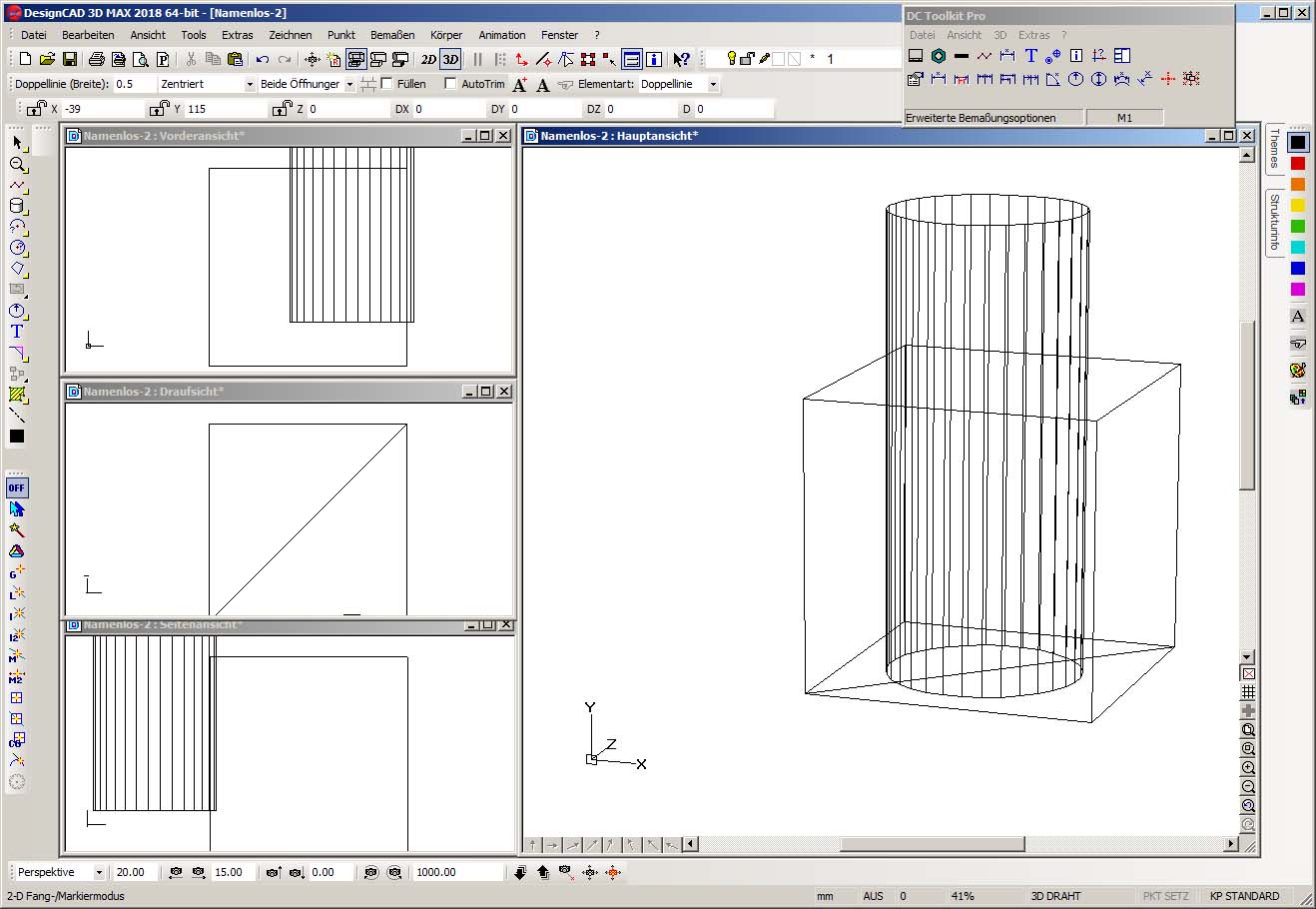This screenshot has height=909, width=1316.
Task: Click the blue T text icon in DC Toolkit
Action: point(1031,56)
